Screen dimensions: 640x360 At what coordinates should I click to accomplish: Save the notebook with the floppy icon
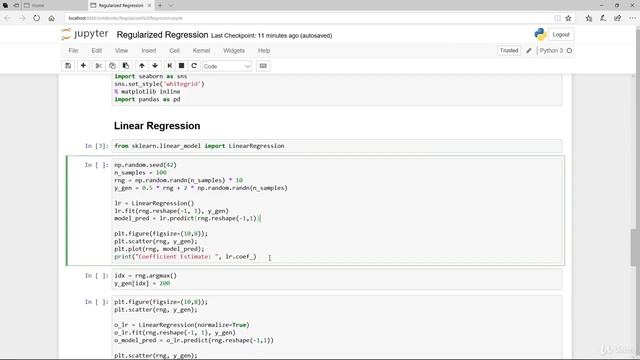click(x=68, y=66)
